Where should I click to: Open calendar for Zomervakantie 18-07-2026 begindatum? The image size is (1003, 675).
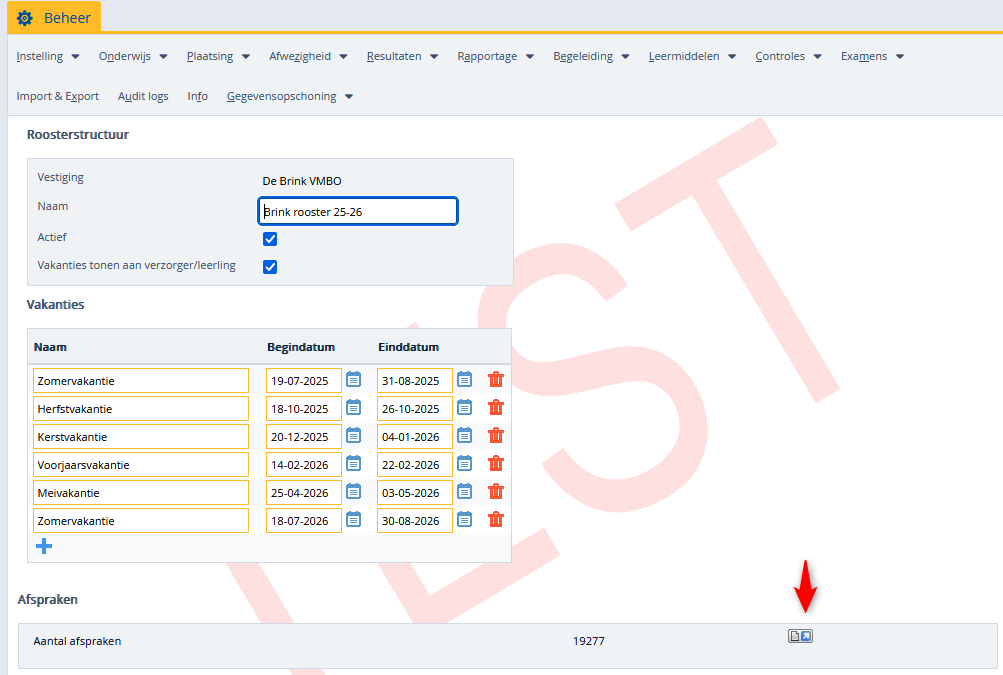[x=353, y=520]
